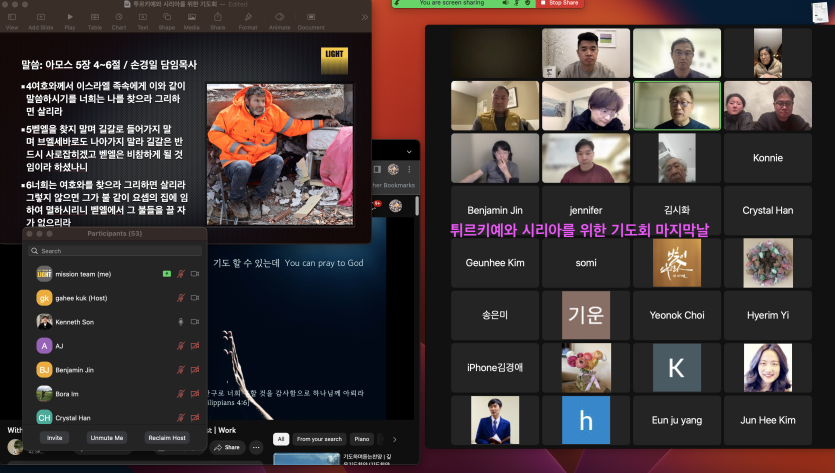Image resolution: width=835 pixels, height=473 pixels.
Task: Open PDF file icon on desktop
Action: click(820, 13)
